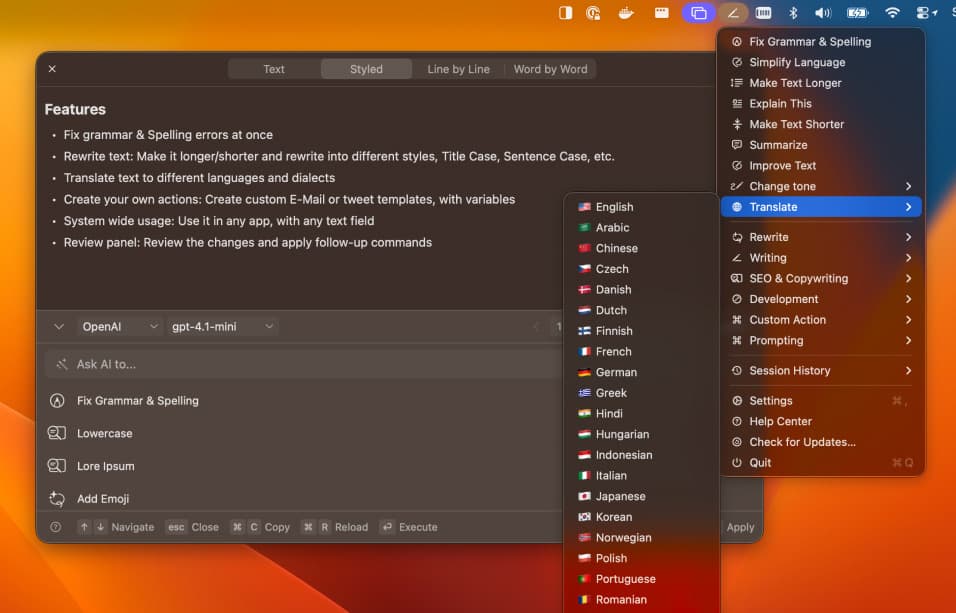
Task: Click the Lore Ipsum action icon
Action: click(57, 466)
